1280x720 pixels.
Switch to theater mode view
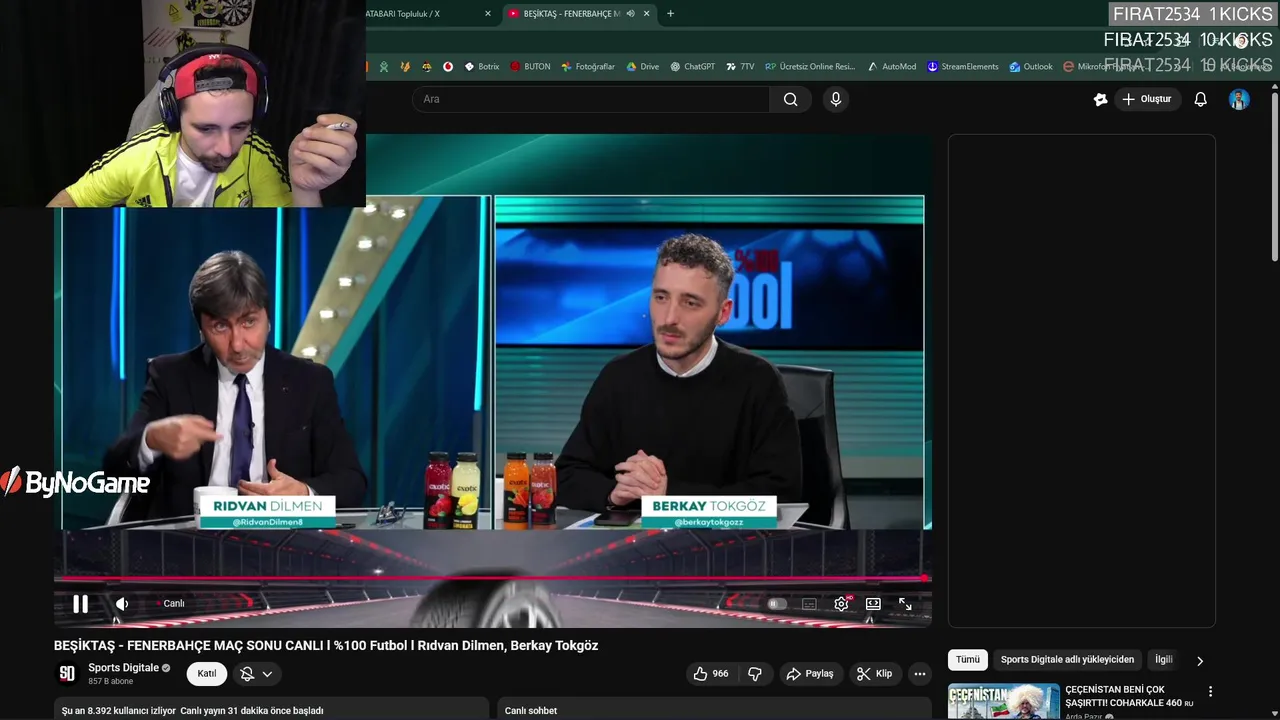click(x=873, y=604)
